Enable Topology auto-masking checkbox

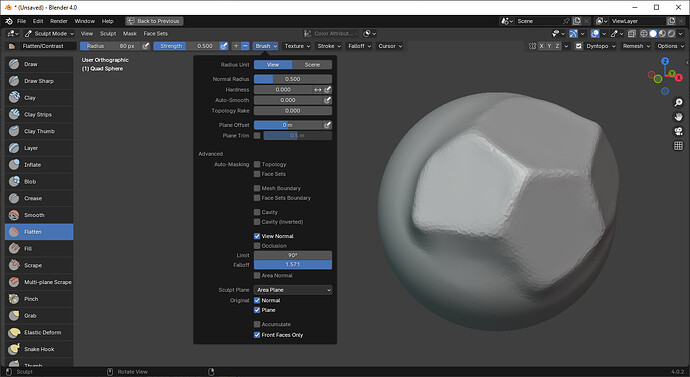pos(257,164)
